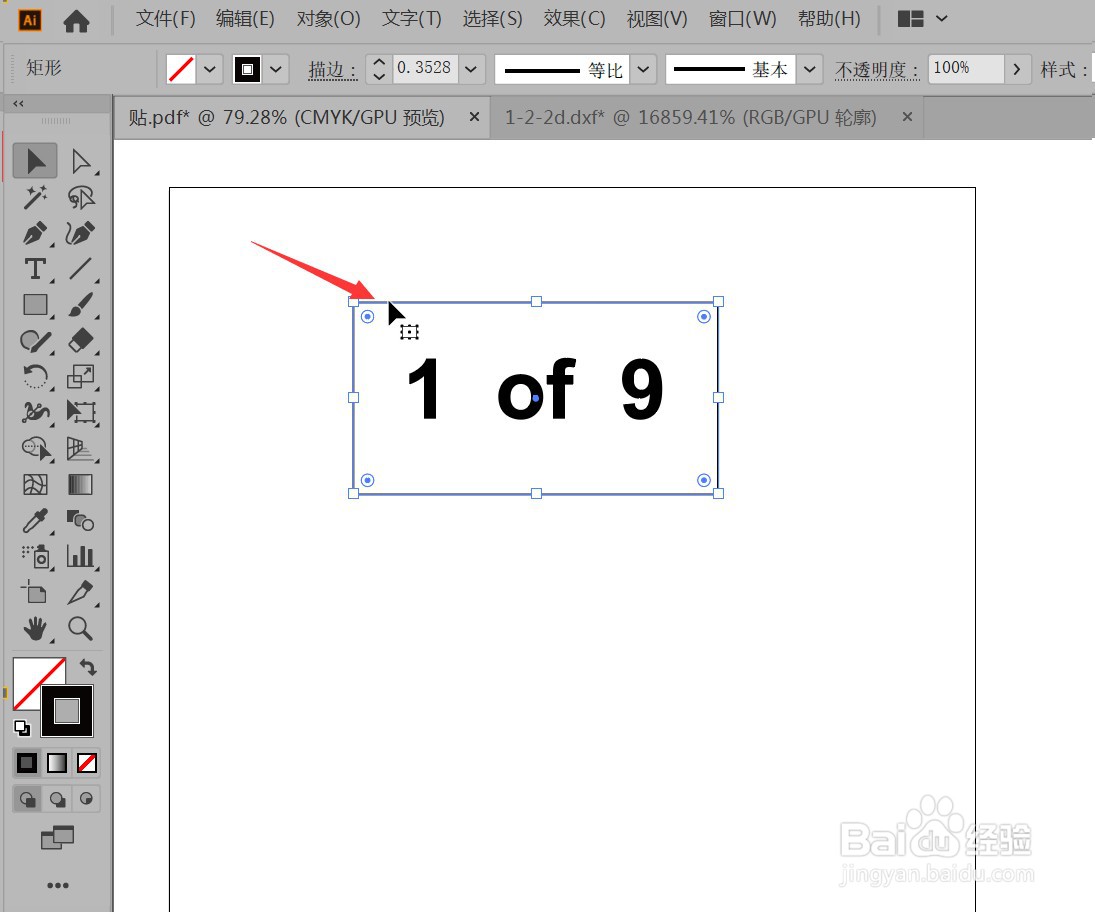
Task: Expand stroke weight dropdown
Action: (x=471, y=69)
